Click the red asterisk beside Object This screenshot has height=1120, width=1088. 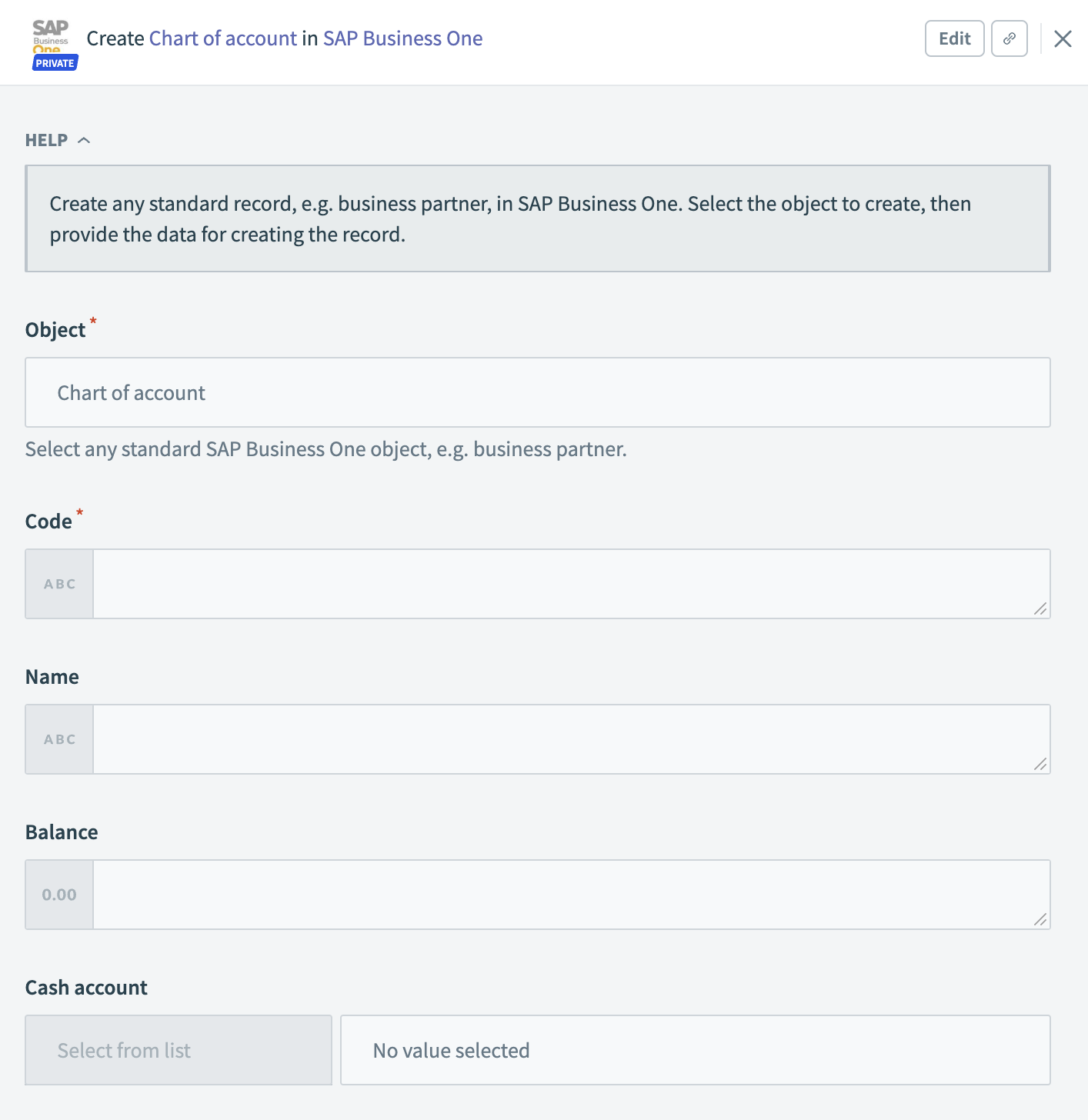[x=93, y=322]
